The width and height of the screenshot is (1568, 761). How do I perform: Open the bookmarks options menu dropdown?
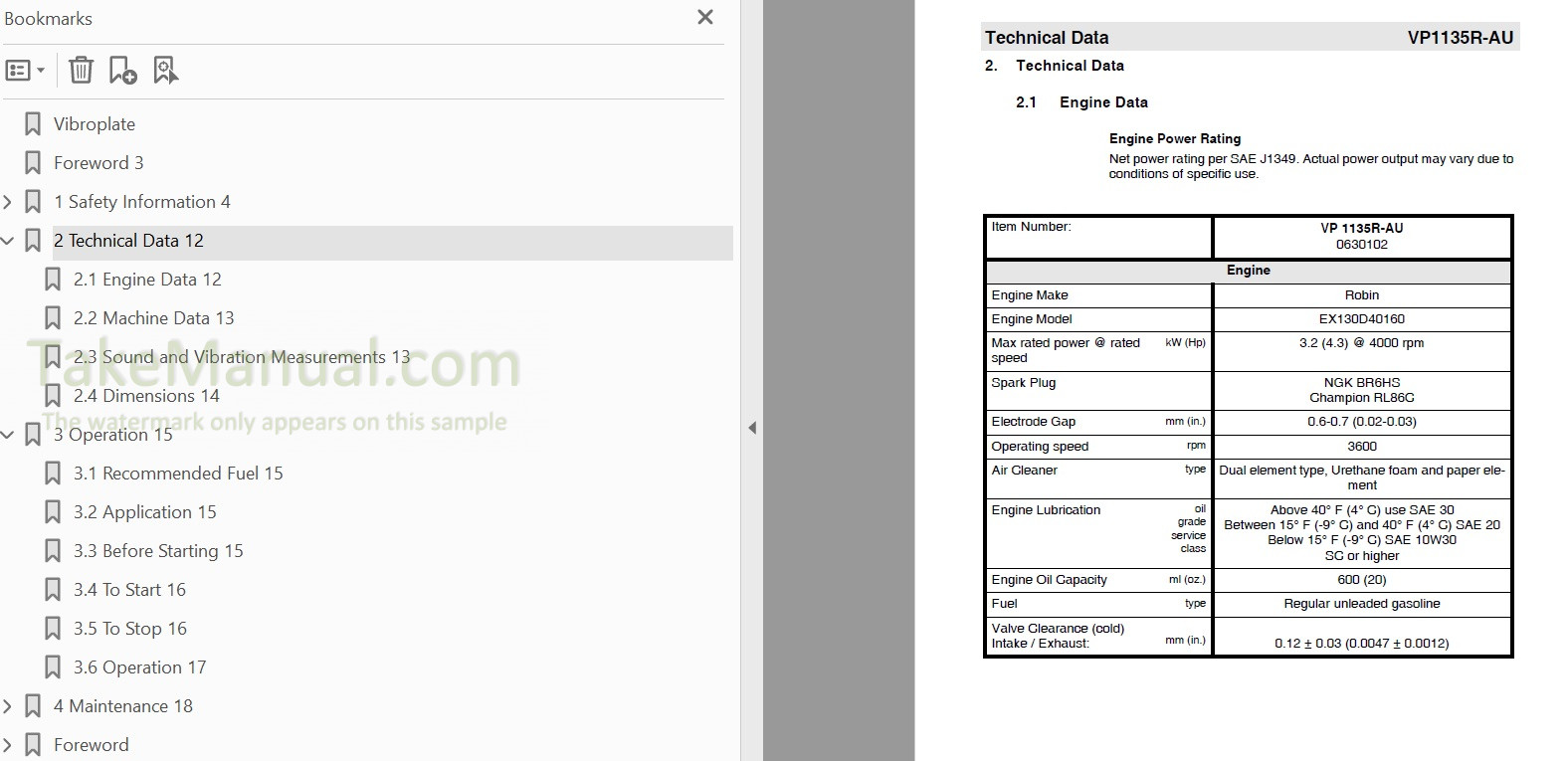[25, 71]
